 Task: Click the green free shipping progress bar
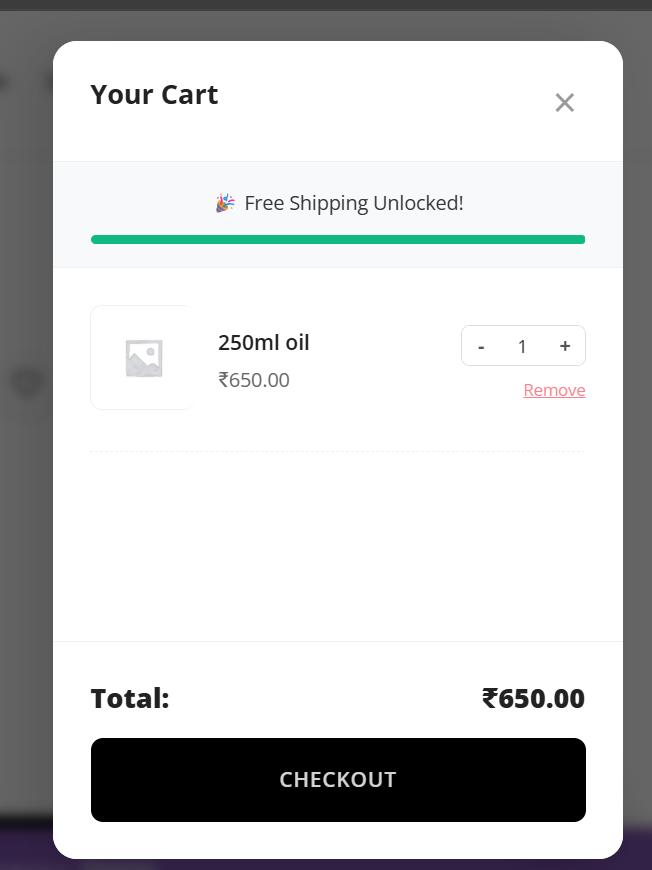[338, 240]
